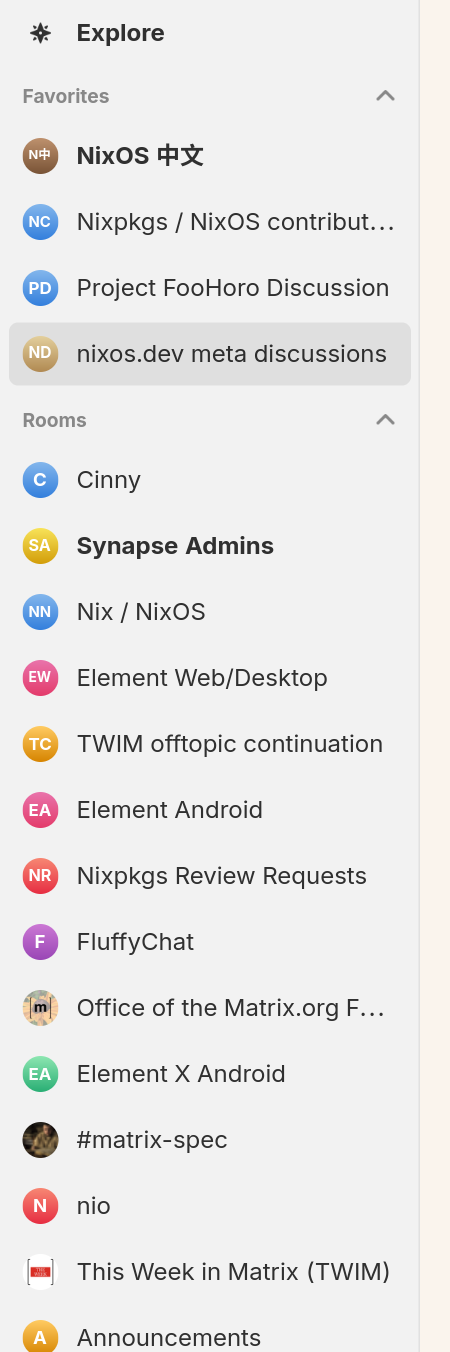This screenshot has width=450, height=1352.
Task: Click the This Week in Matrix avatar
Action: (40, 1272)
